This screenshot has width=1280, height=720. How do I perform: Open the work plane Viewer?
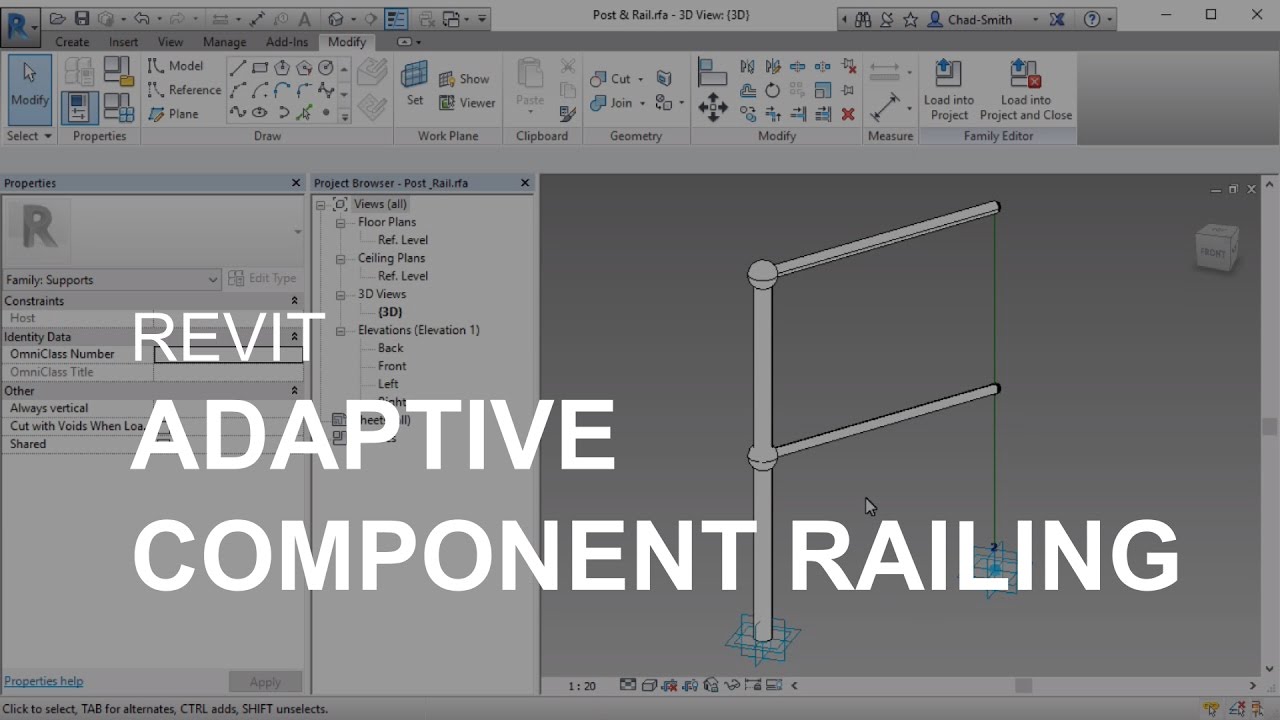point(466,102)
